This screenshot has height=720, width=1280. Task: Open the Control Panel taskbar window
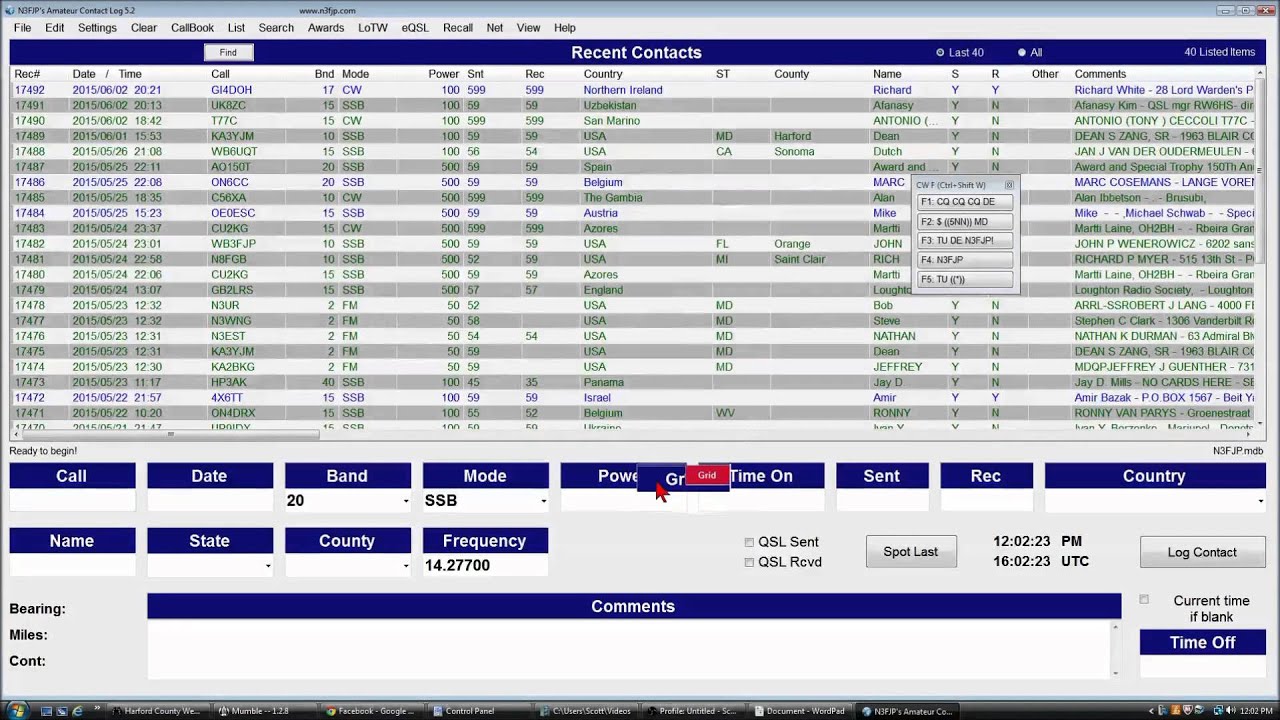[480, 711]
